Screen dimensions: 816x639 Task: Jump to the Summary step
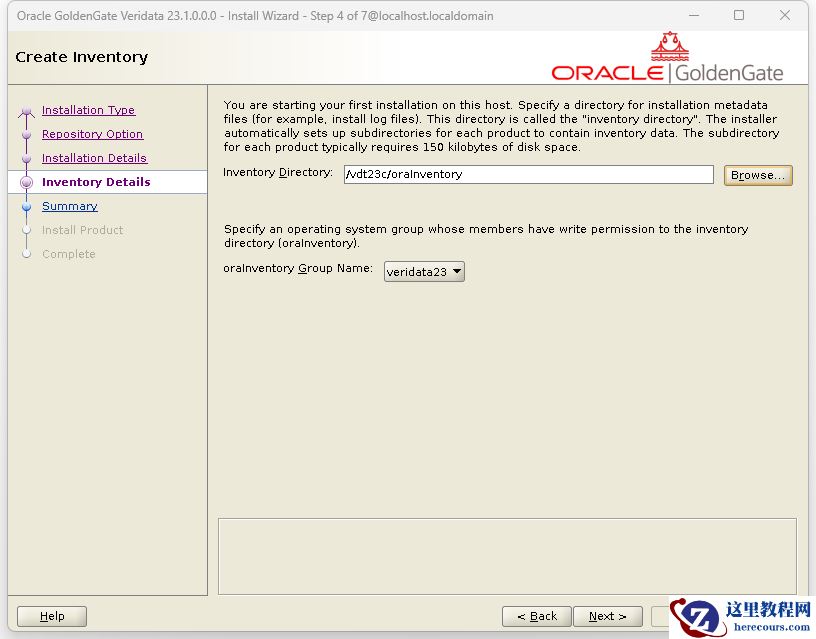coord(70,206)
